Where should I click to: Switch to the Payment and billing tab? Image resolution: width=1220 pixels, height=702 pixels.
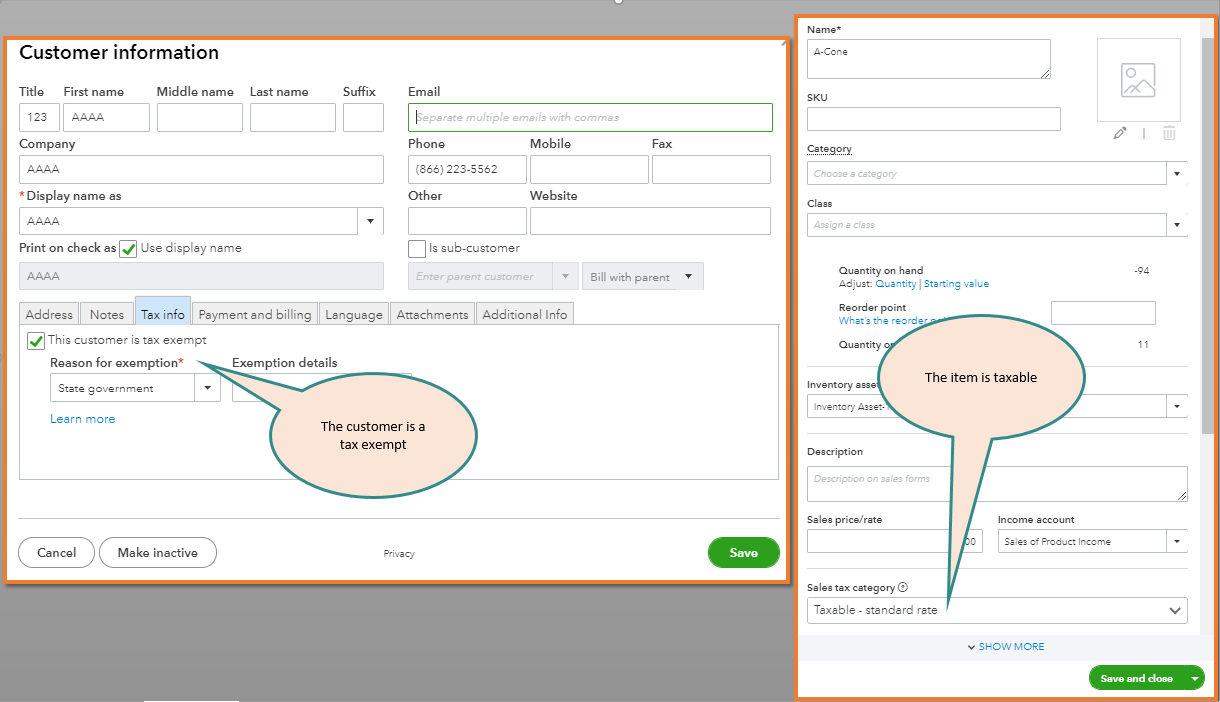[254, 313]
